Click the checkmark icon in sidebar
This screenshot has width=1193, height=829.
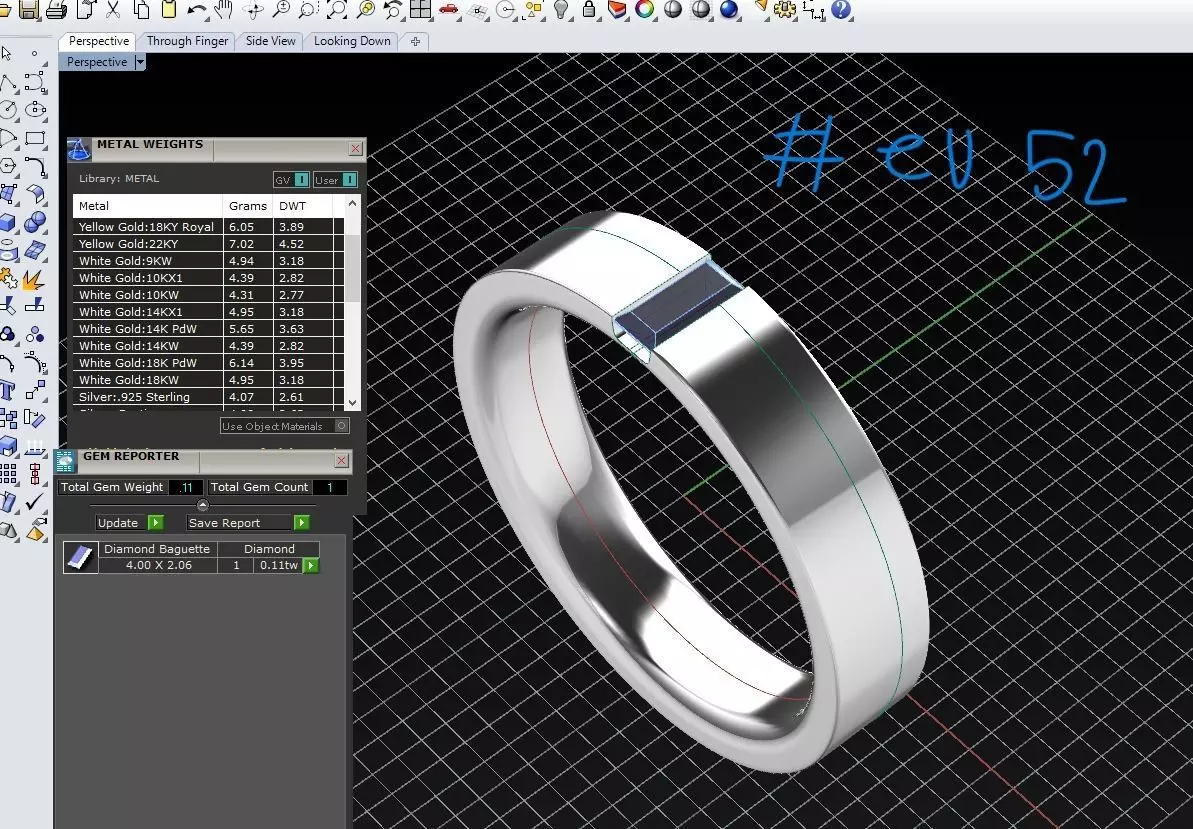coord(34,502)
